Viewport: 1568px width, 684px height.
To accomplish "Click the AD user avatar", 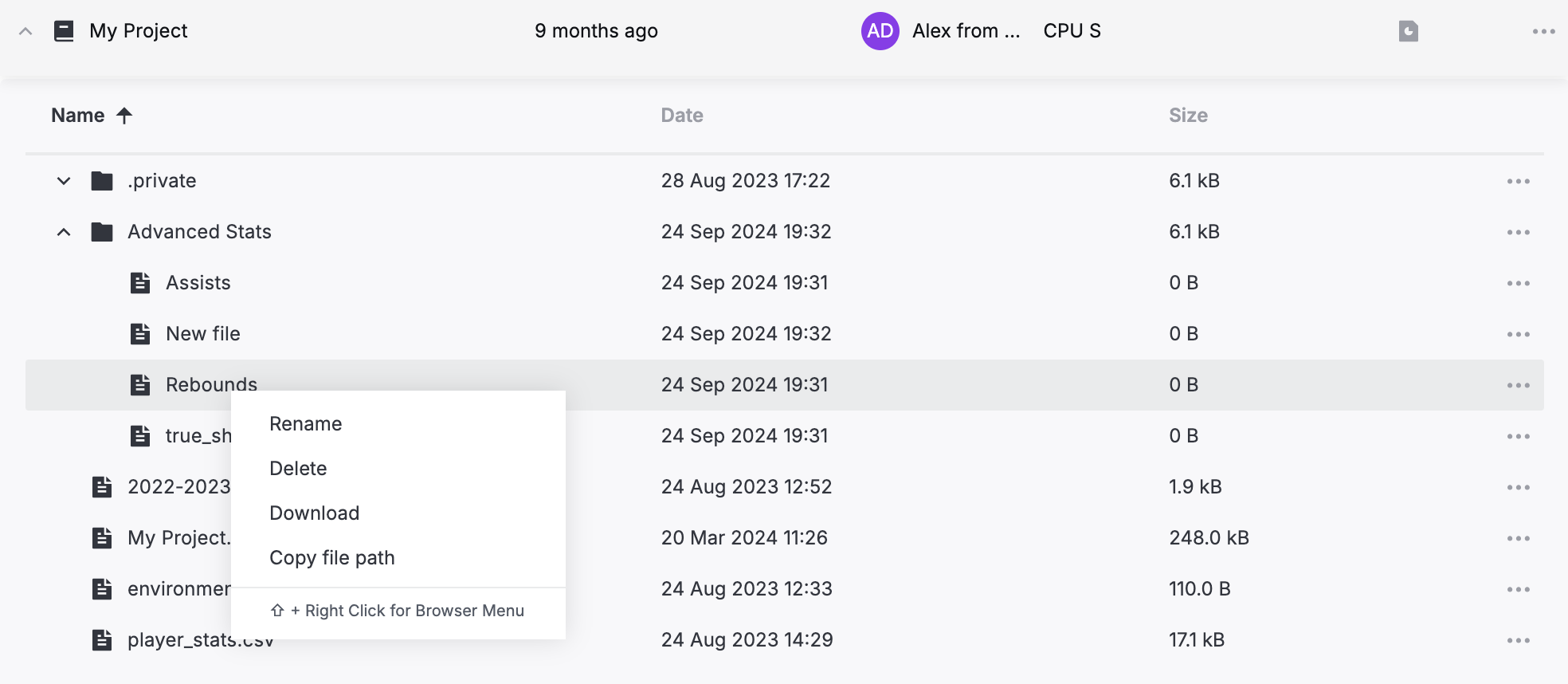I will pos(880,31).
